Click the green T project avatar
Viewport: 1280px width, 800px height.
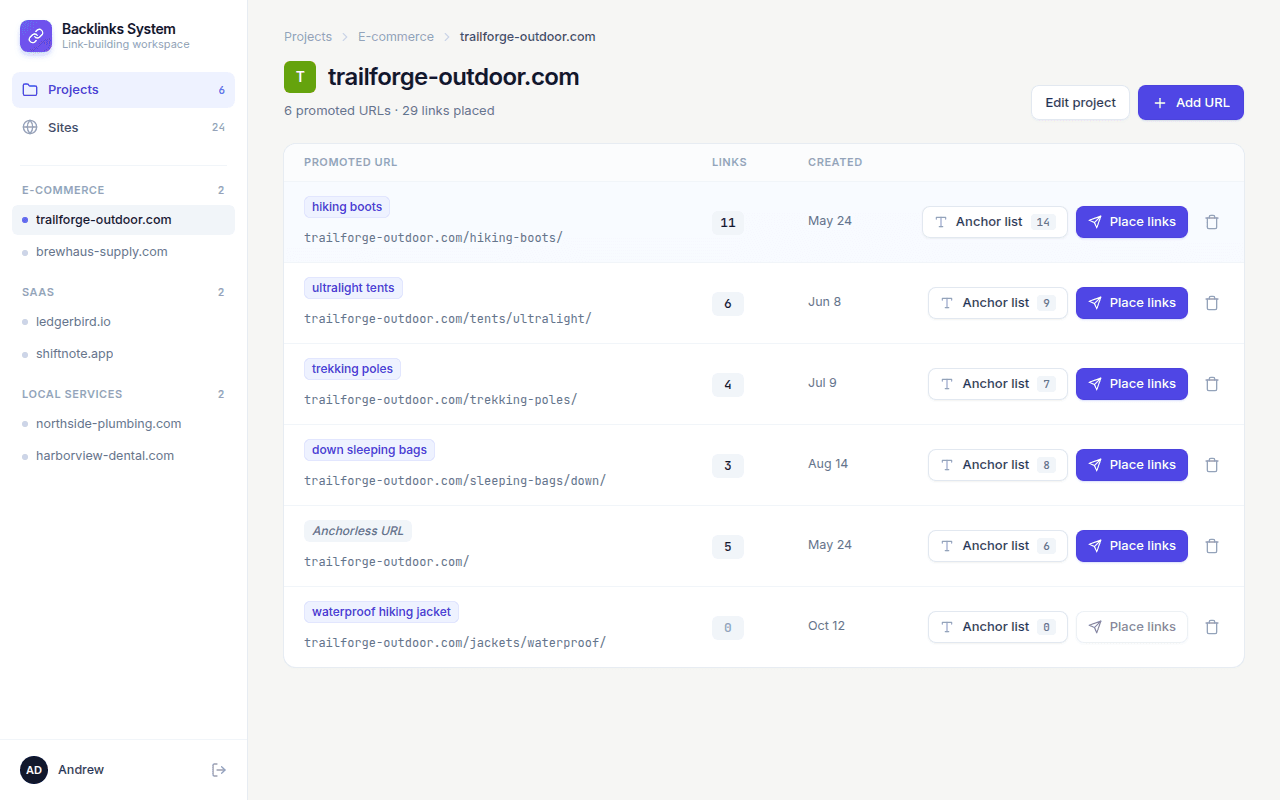pos(300,77)
